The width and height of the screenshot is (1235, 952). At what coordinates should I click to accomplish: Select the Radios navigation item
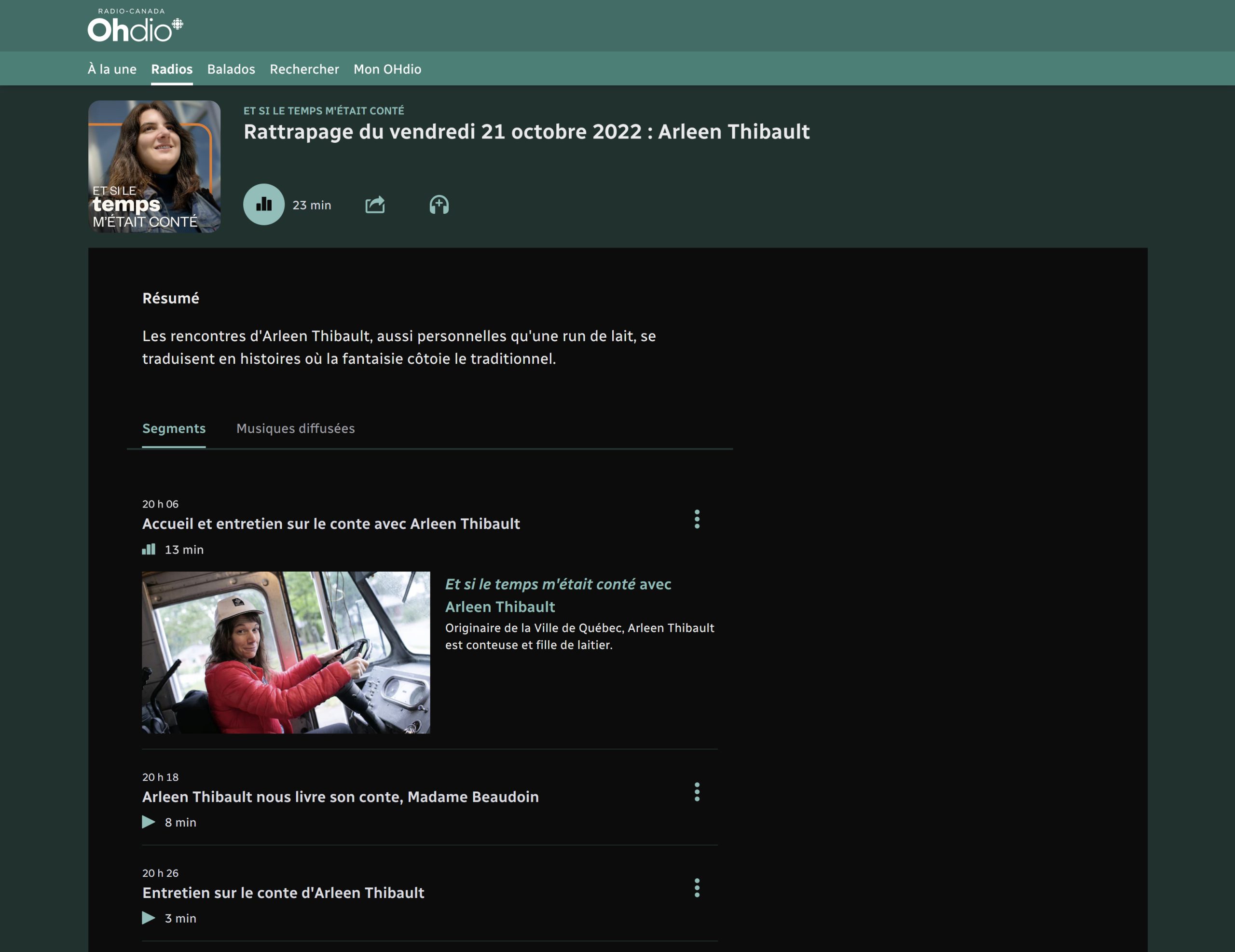[x=171, y=69]
